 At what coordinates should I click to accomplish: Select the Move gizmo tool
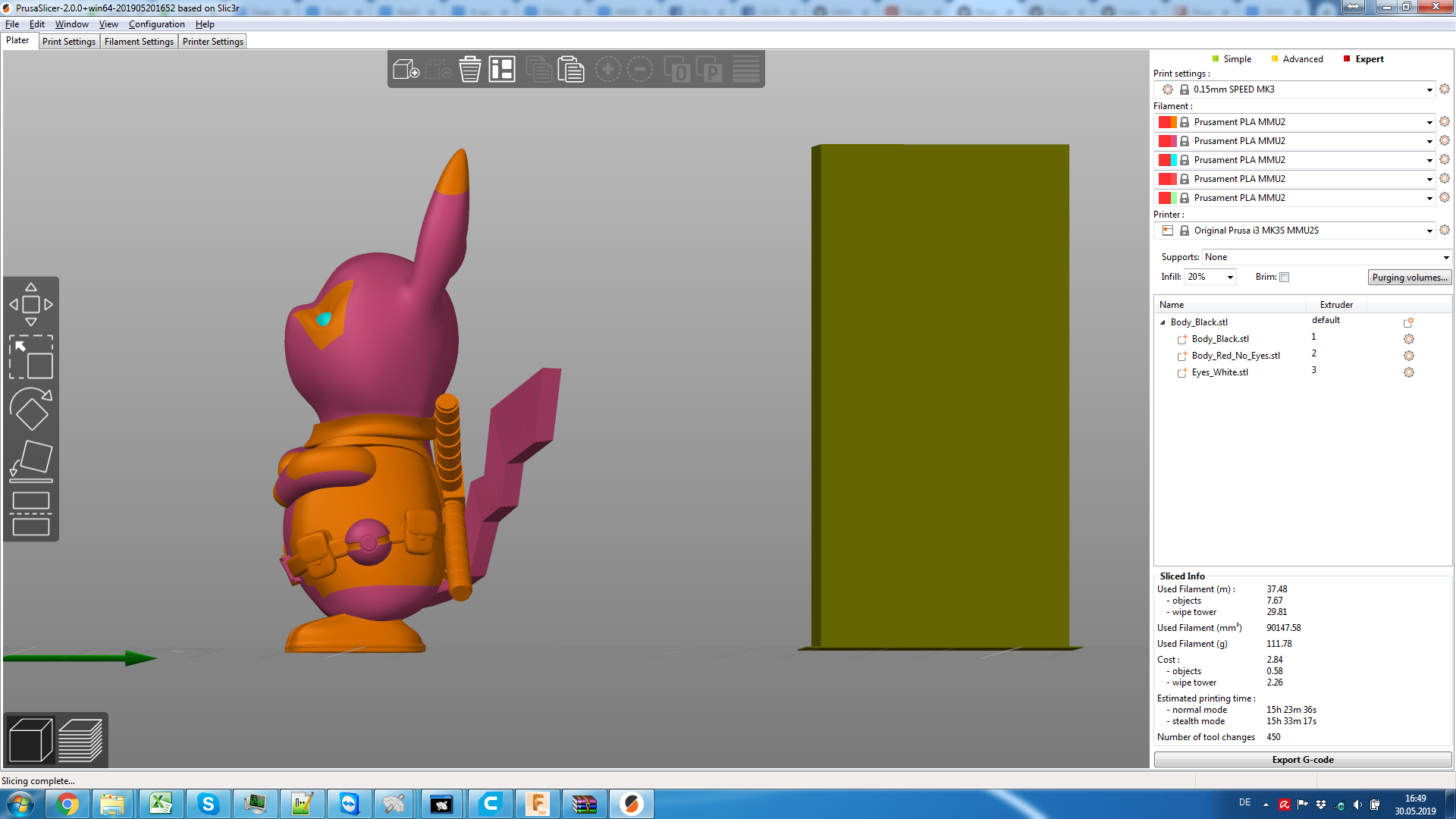click(x=31, y=304)
